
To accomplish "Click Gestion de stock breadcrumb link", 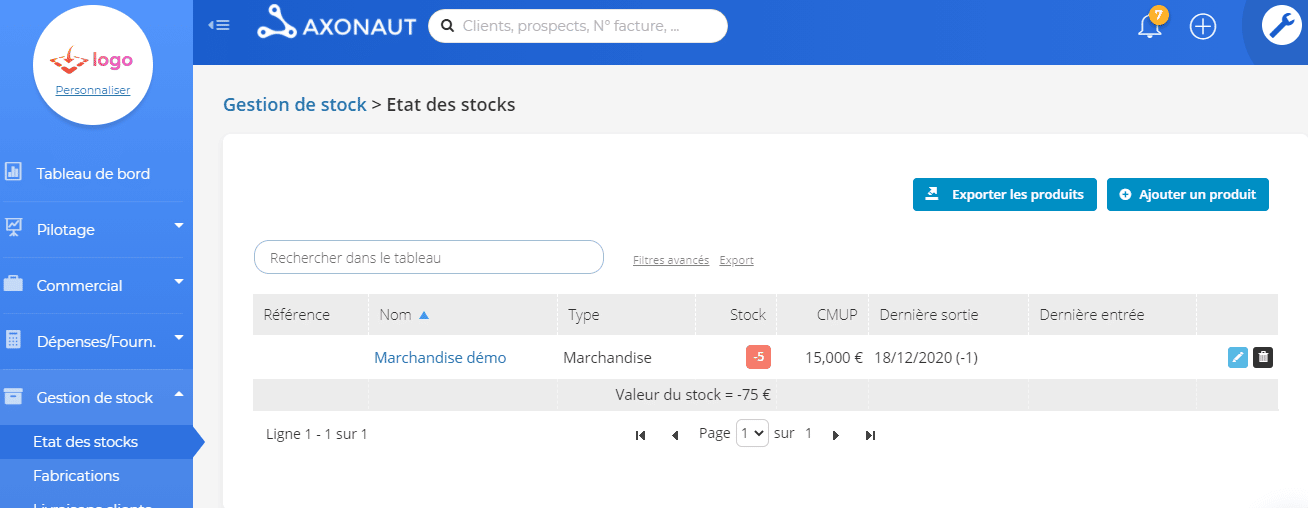I will pyautogui.click(x=295, y=104).
